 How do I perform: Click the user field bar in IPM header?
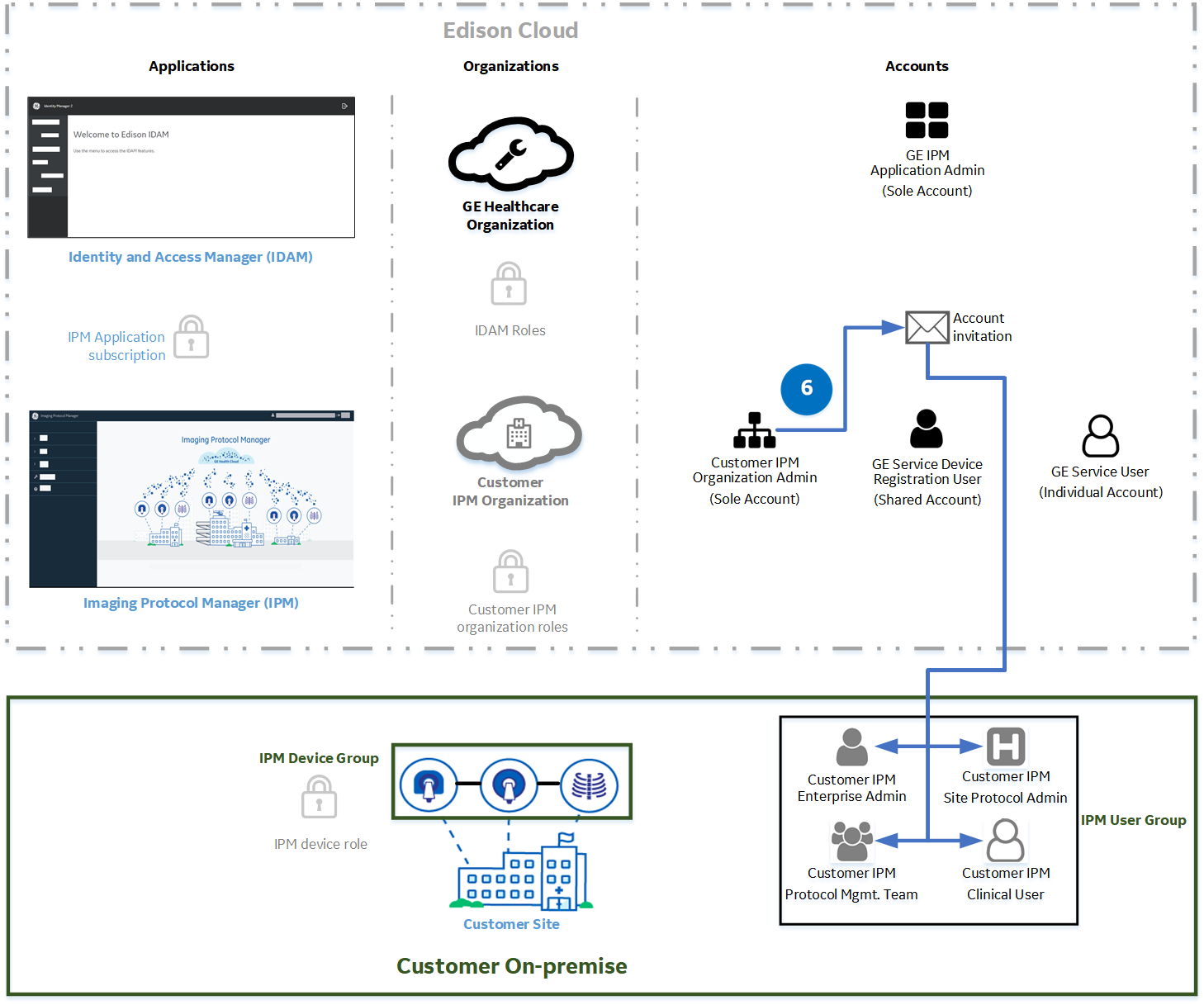306,415
